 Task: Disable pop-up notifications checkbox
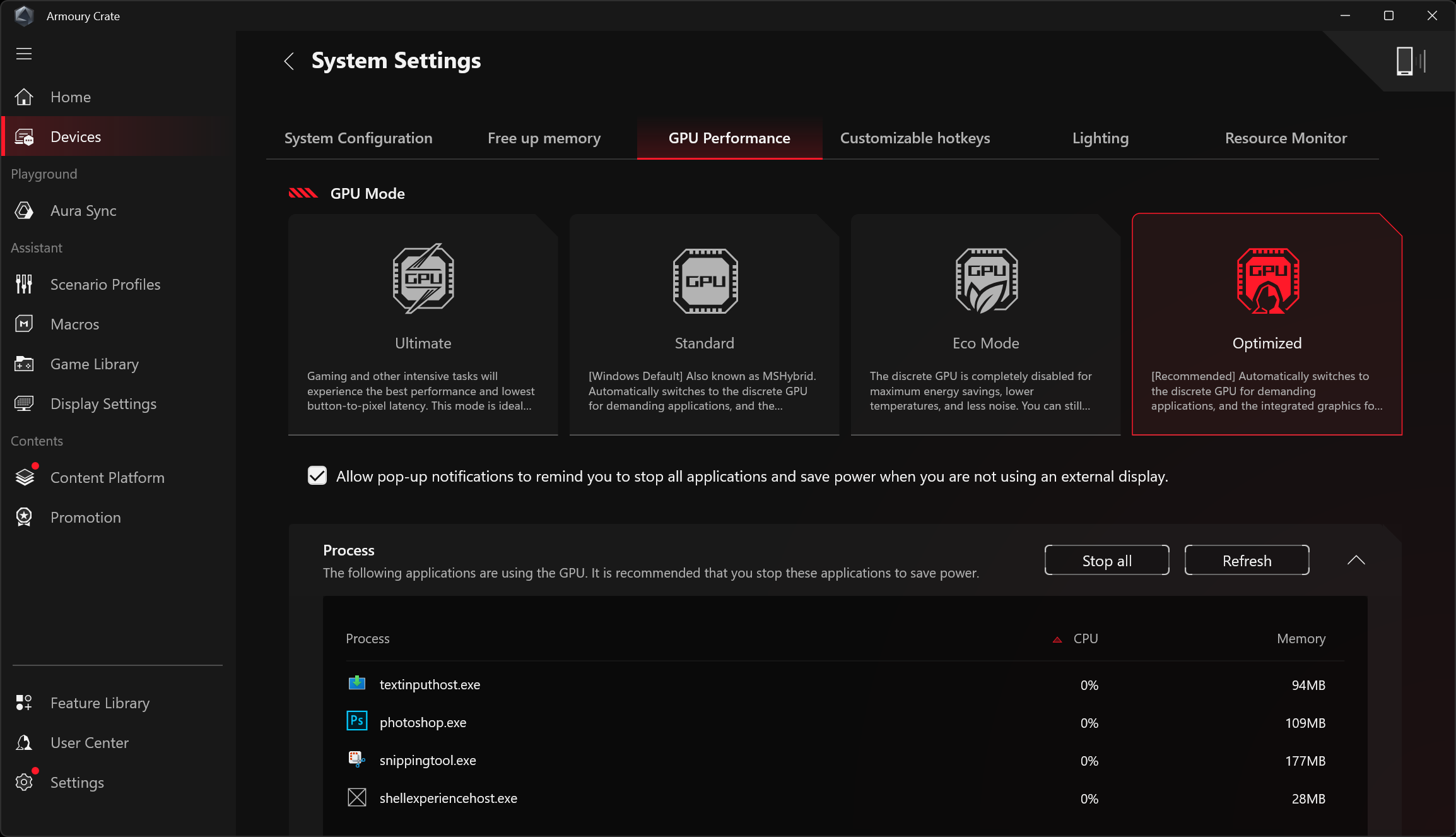tap(317, 476)
